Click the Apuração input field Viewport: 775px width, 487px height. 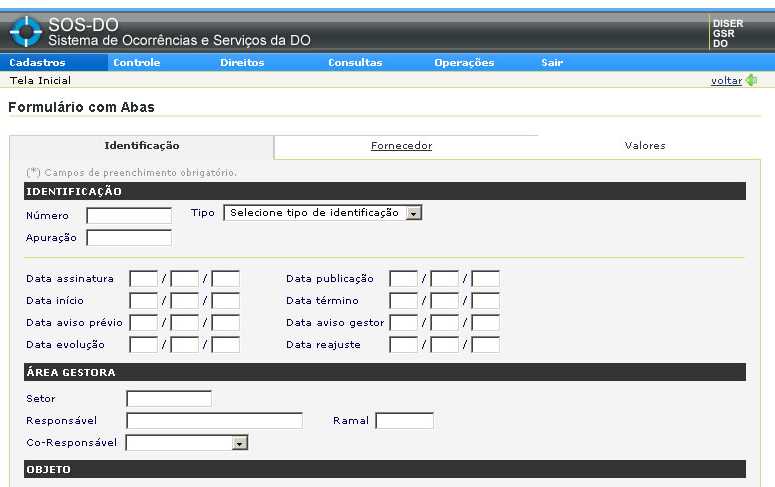pos(129,238)
